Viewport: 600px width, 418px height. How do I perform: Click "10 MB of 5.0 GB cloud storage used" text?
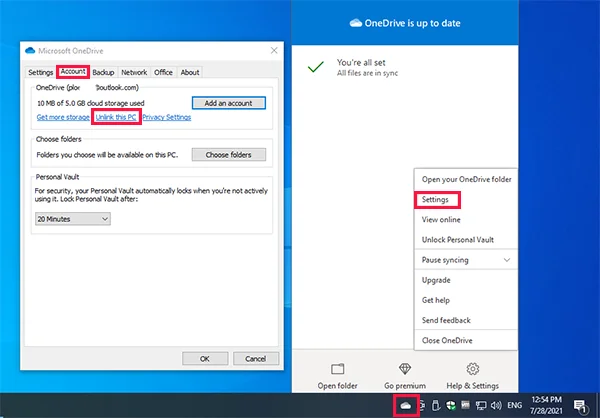coord(91,103)
